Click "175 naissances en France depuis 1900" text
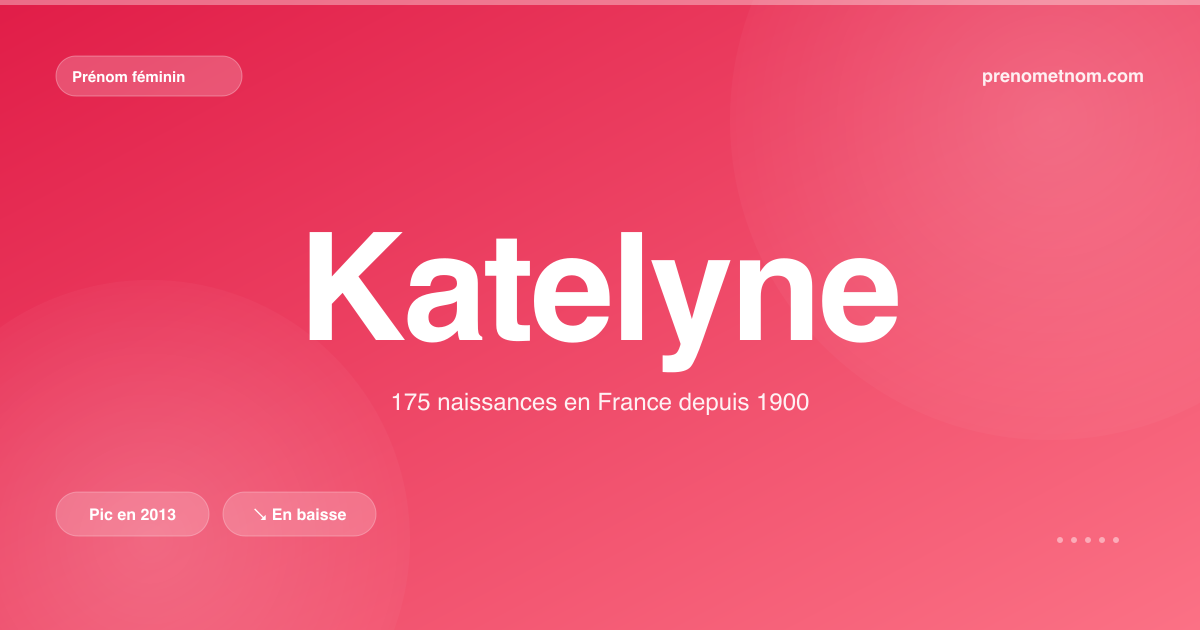Image resolution: width=1200 pixels, height=630 pixels. point(600,403)
